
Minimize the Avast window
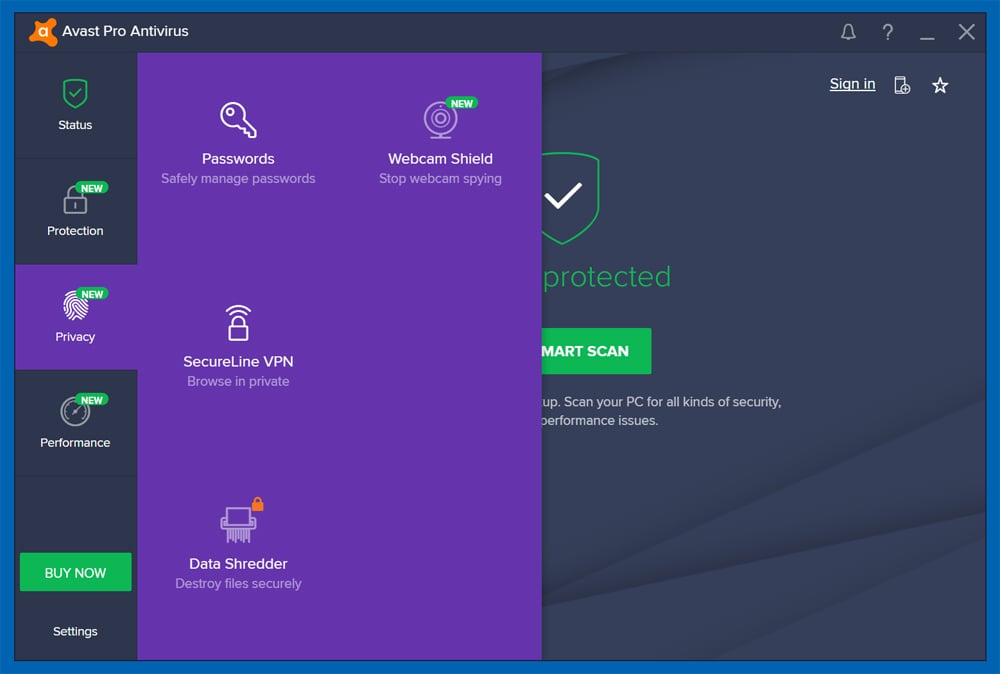tap(927, 34)
